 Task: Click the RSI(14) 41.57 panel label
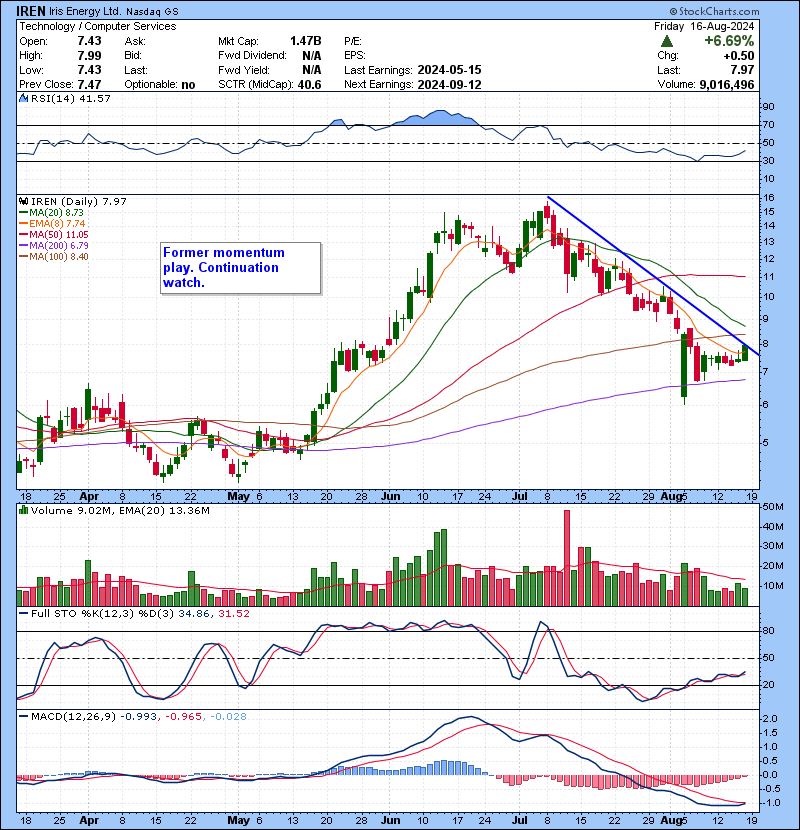(70, 98)
